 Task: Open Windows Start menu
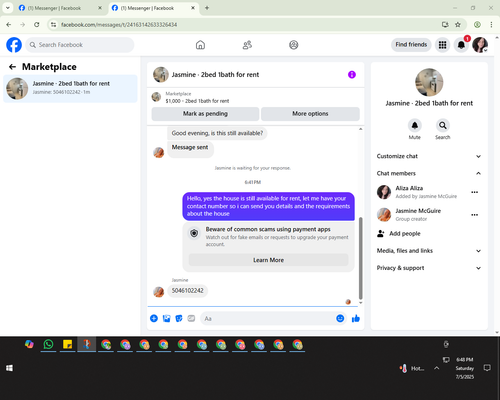[9, 368]
